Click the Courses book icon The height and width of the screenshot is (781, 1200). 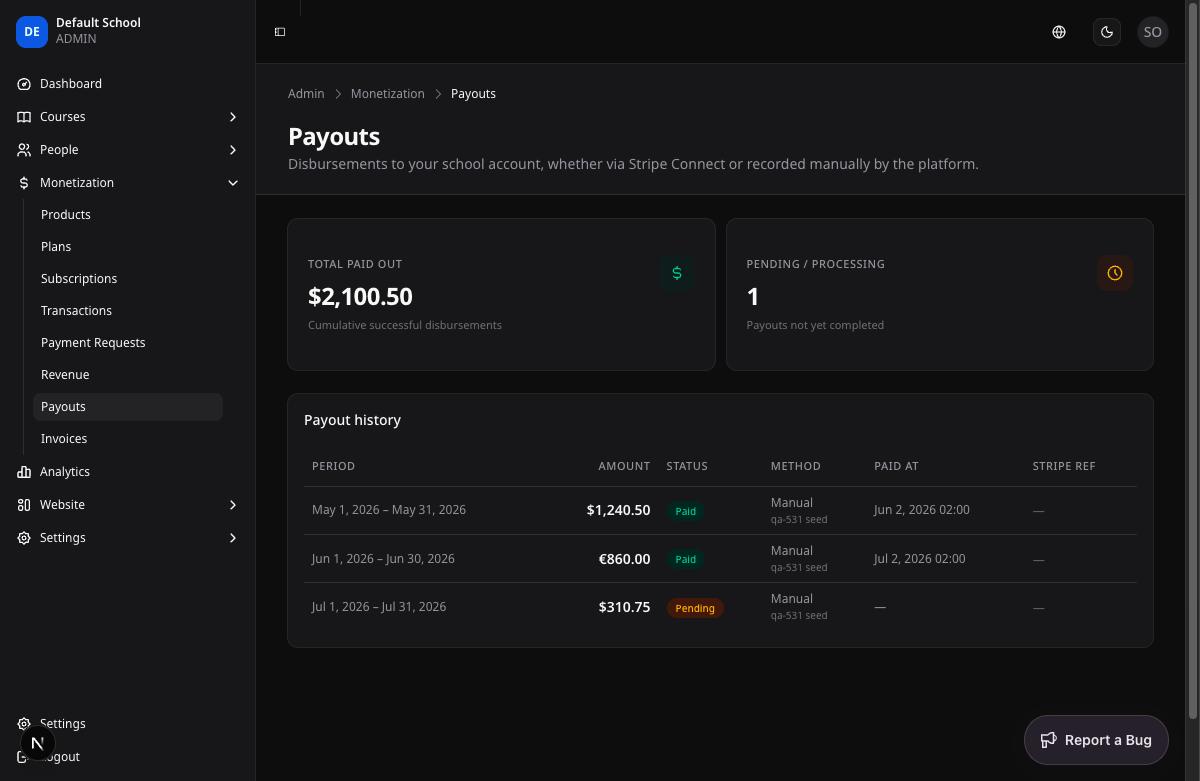pyautogui.click(x=24, y=117)
